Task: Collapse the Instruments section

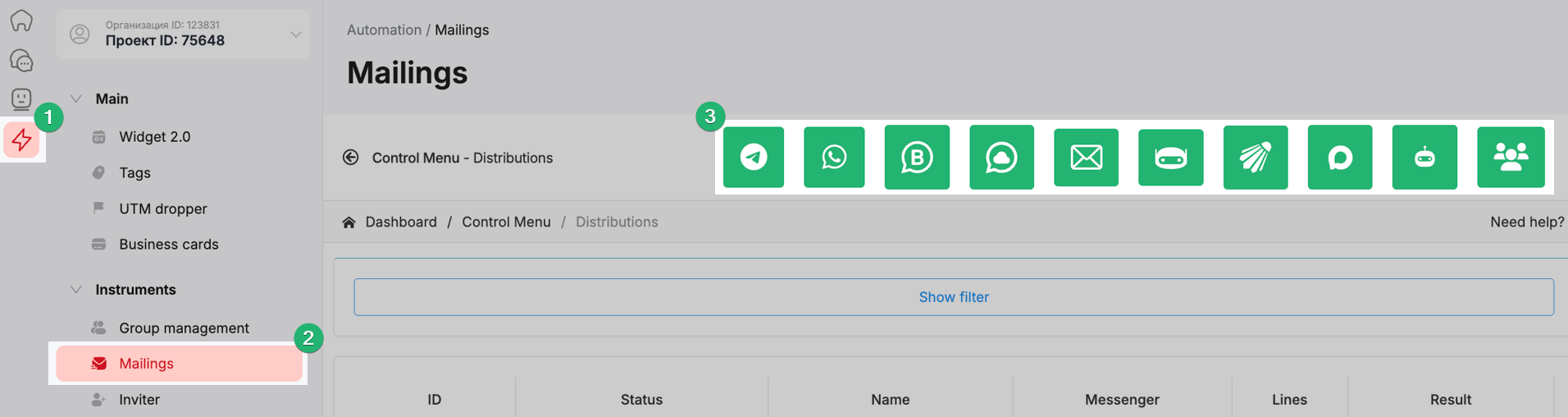Action: pyautogui.click(x=76, y=290)
